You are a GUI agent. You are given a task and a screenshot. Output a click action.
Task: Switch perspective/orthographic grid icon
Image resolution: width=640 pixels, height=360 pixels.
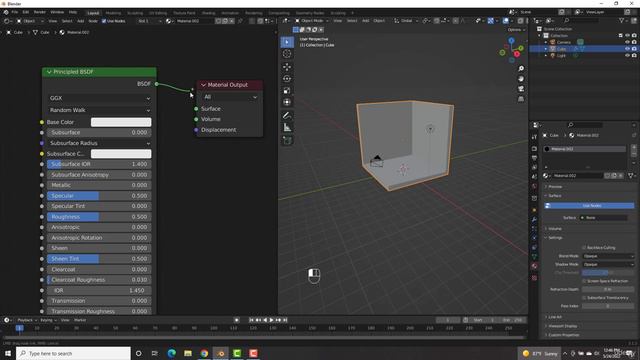521,99
